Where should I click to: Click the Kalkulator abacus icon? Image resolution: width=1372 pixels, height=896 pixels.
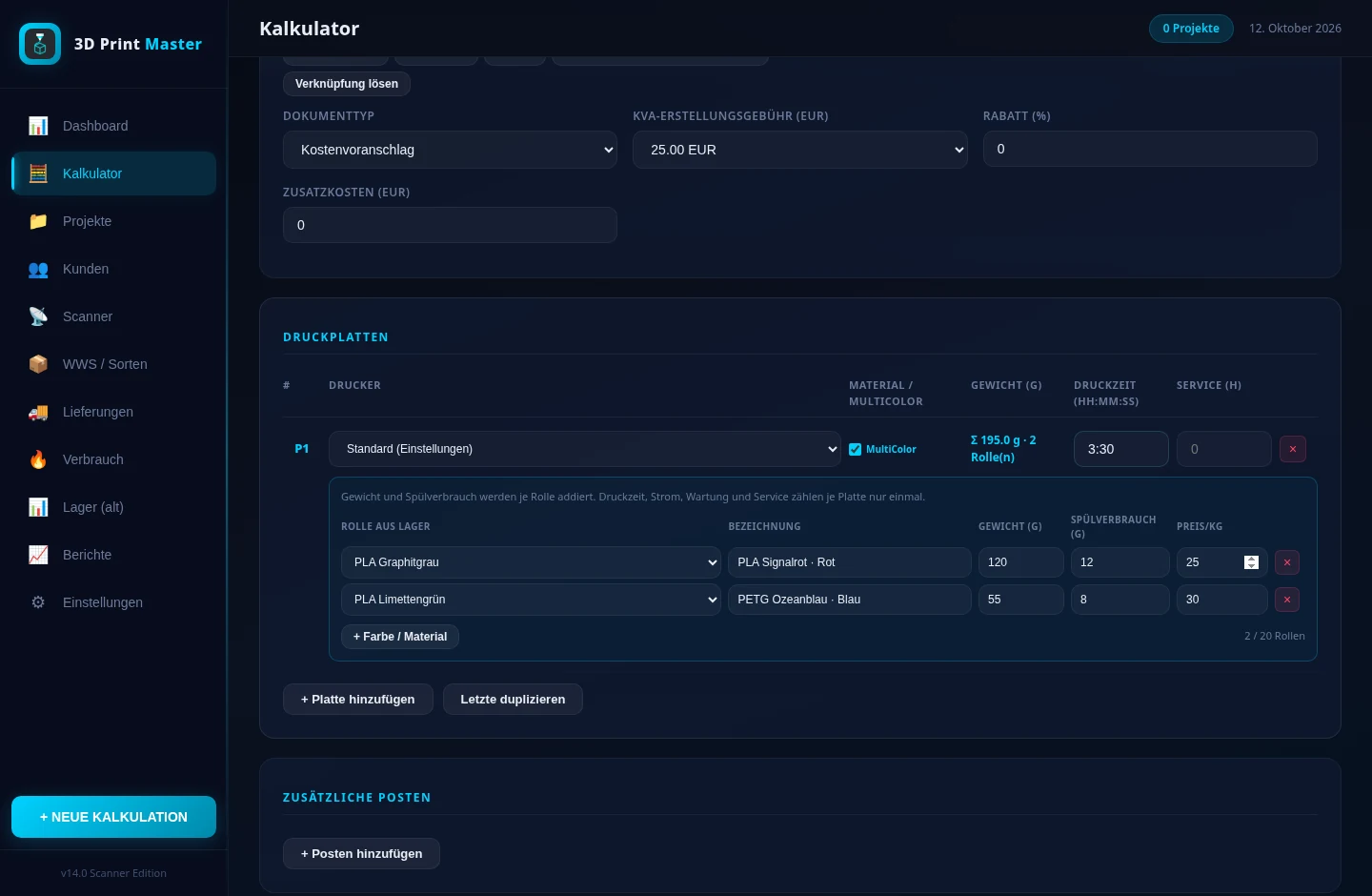38,173
